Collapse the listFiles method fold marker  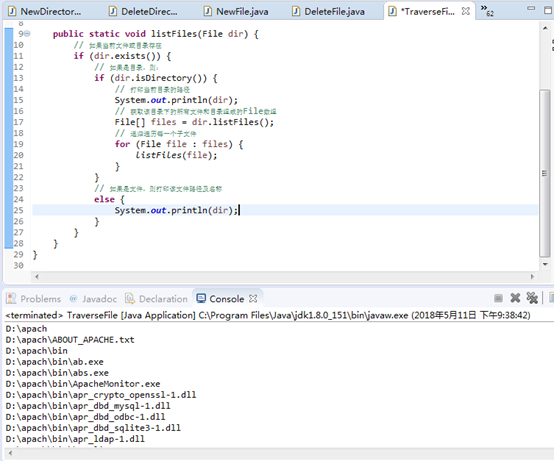pos(27,34)
